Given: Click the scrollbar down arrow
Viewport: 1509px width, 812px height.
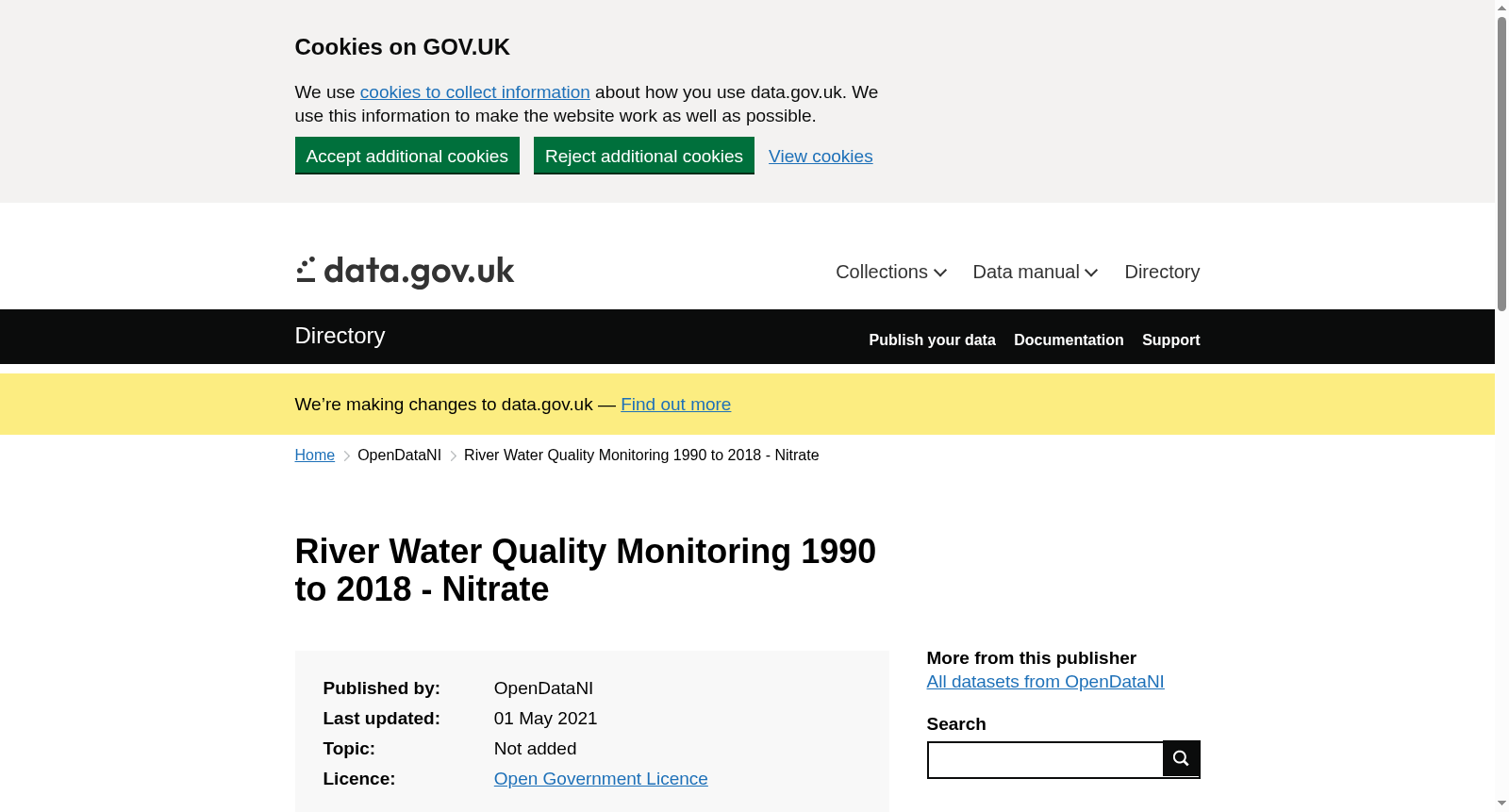Looking at the screenshot, I should [1501, 804].
